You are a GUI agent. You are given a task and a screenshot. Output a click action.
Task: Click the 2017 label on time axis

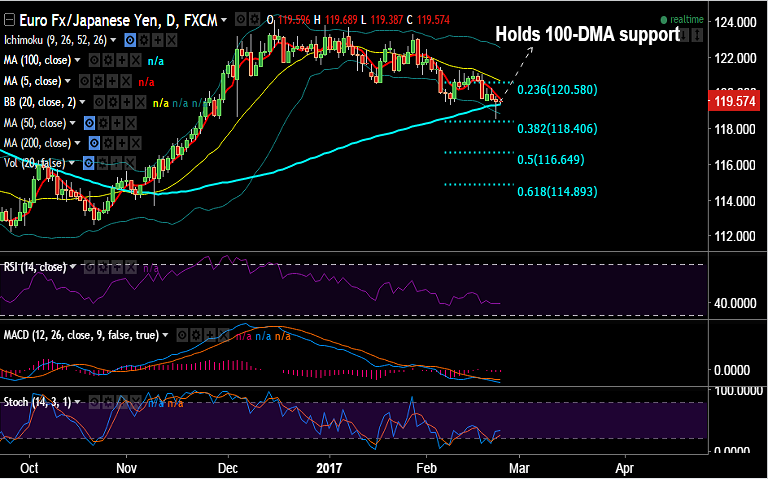pyautogui.click(x=329, y=468)
